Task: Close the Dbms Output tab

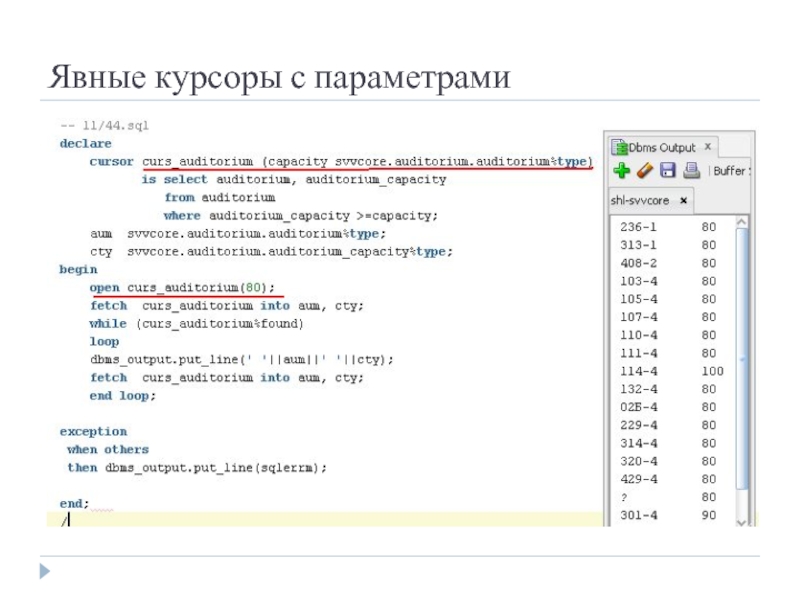Action: pos(707,147)
